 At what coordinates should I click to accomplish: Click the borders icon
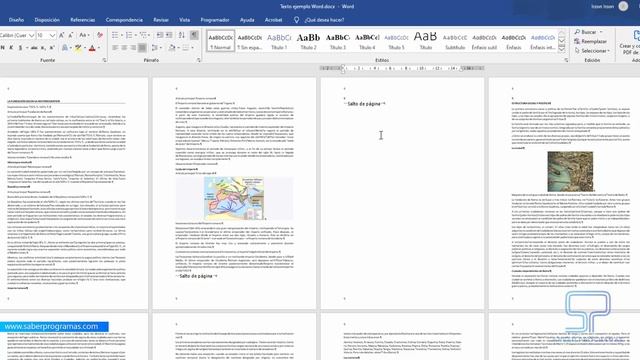click(186, 48)
